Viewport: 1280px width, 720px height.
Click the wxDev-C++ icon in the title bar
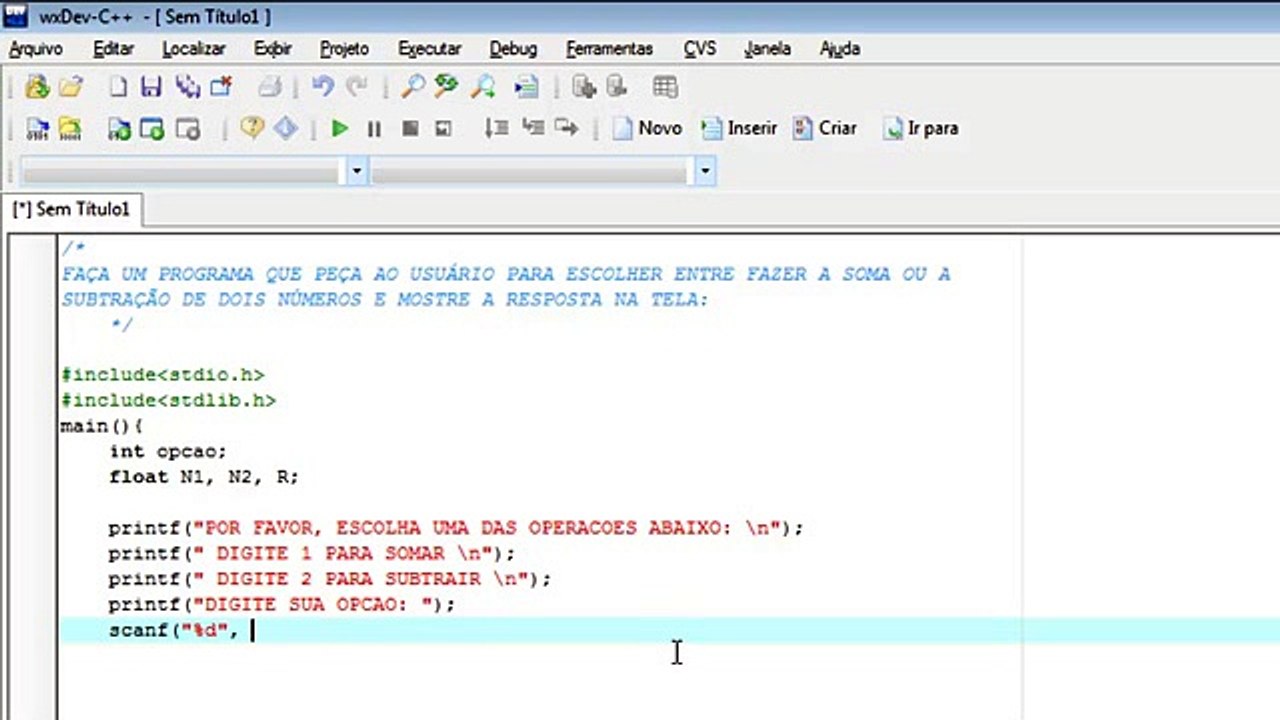15,17
